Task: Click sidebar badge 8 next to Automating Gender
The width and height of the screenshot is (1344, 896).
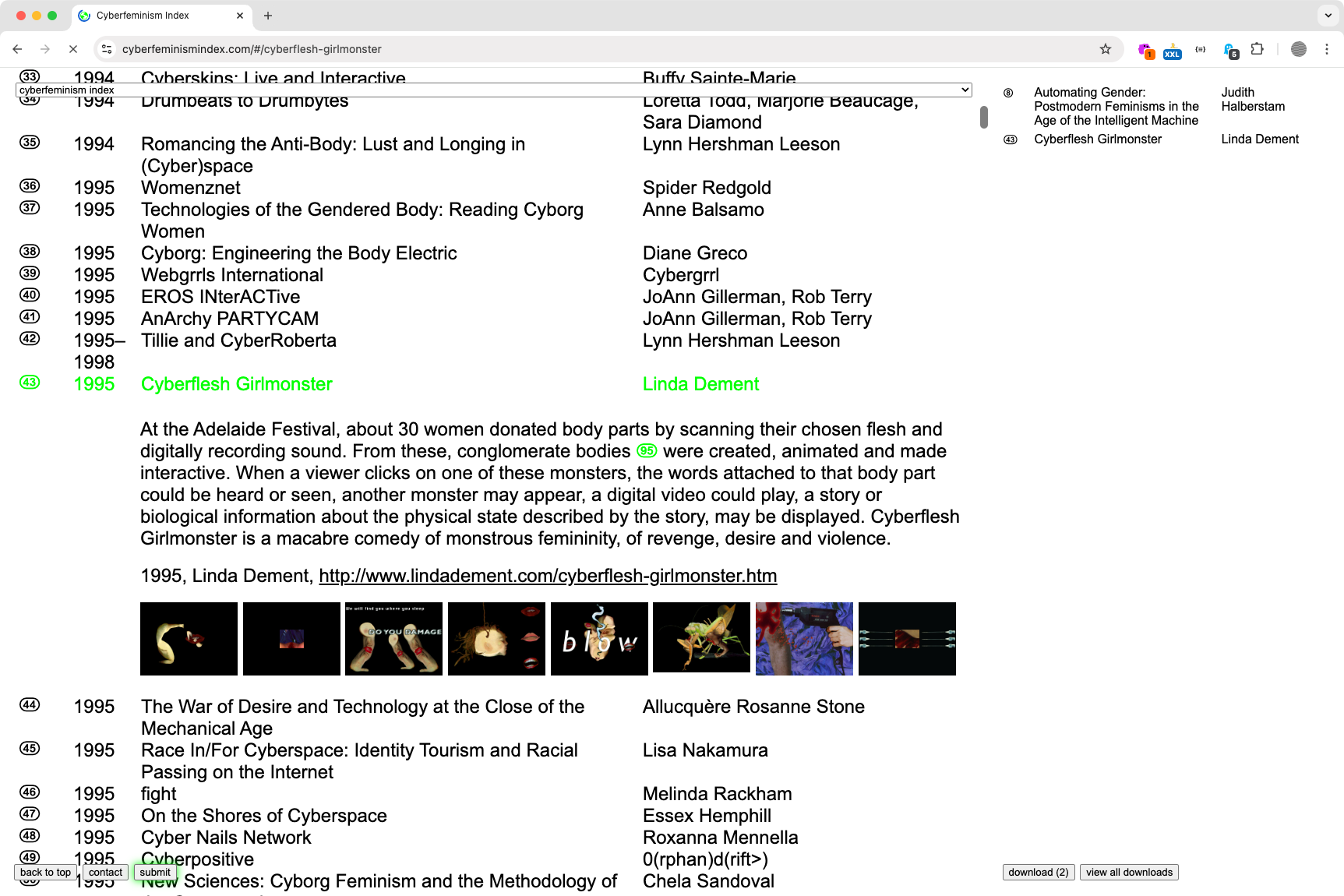Action: tap(1008, 93)
